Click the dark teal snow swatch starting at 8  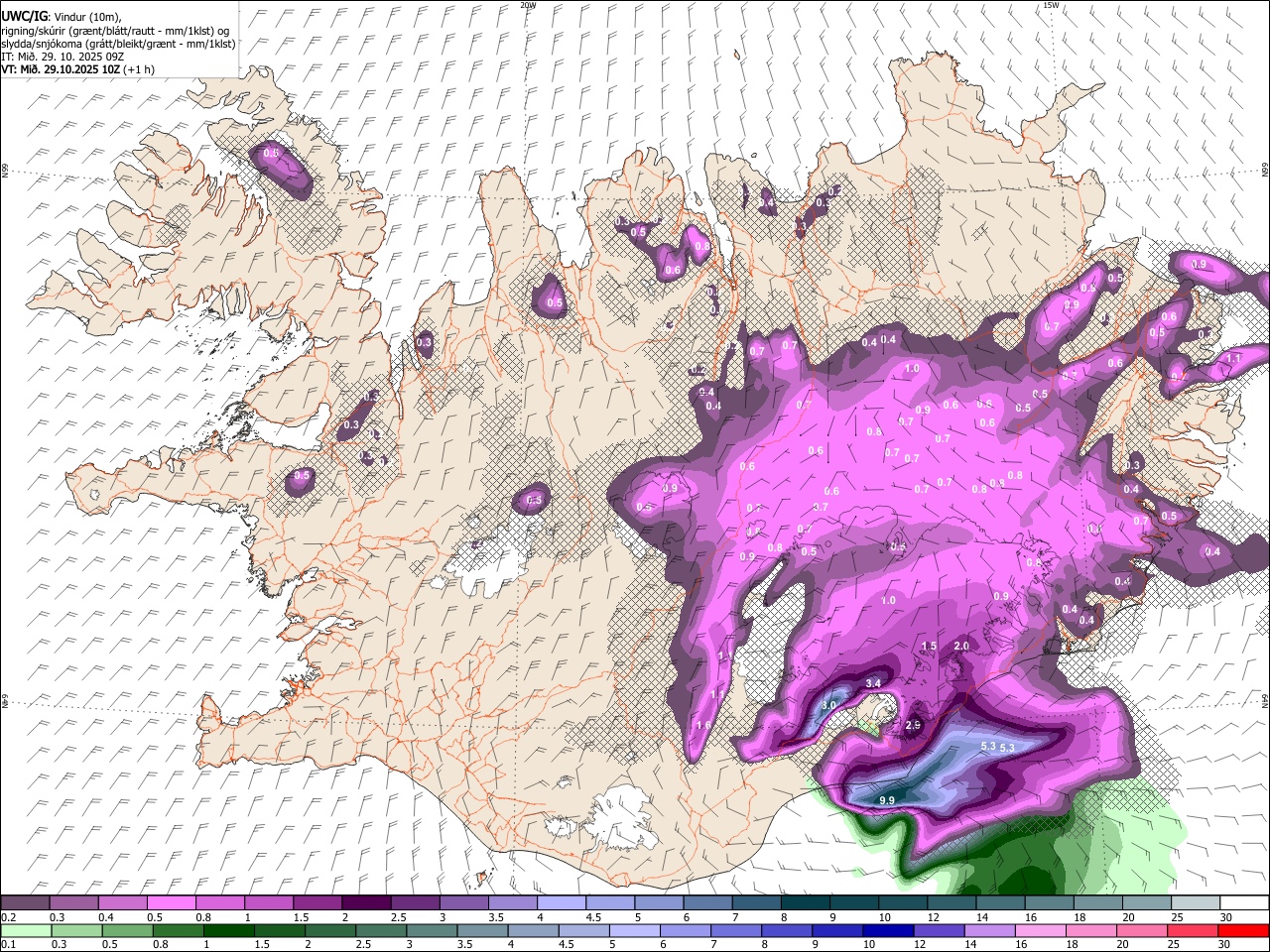click(x=805, y=903)
